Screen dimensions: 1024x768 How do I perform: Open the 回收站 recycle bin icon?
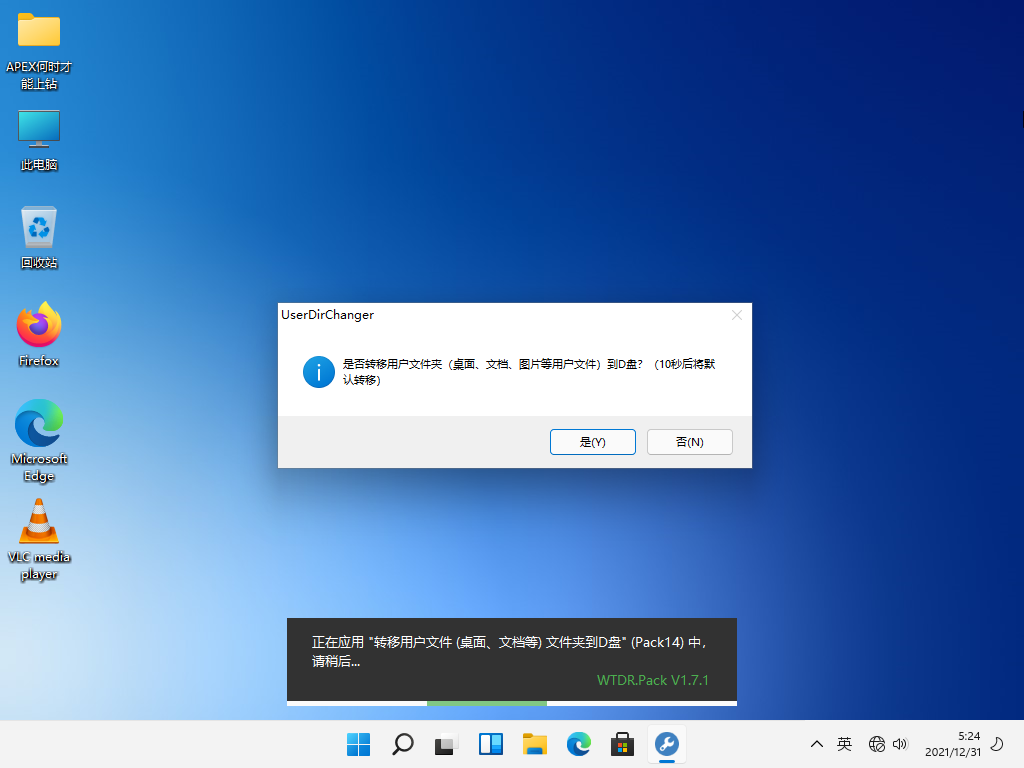click(x=39, y=228)
